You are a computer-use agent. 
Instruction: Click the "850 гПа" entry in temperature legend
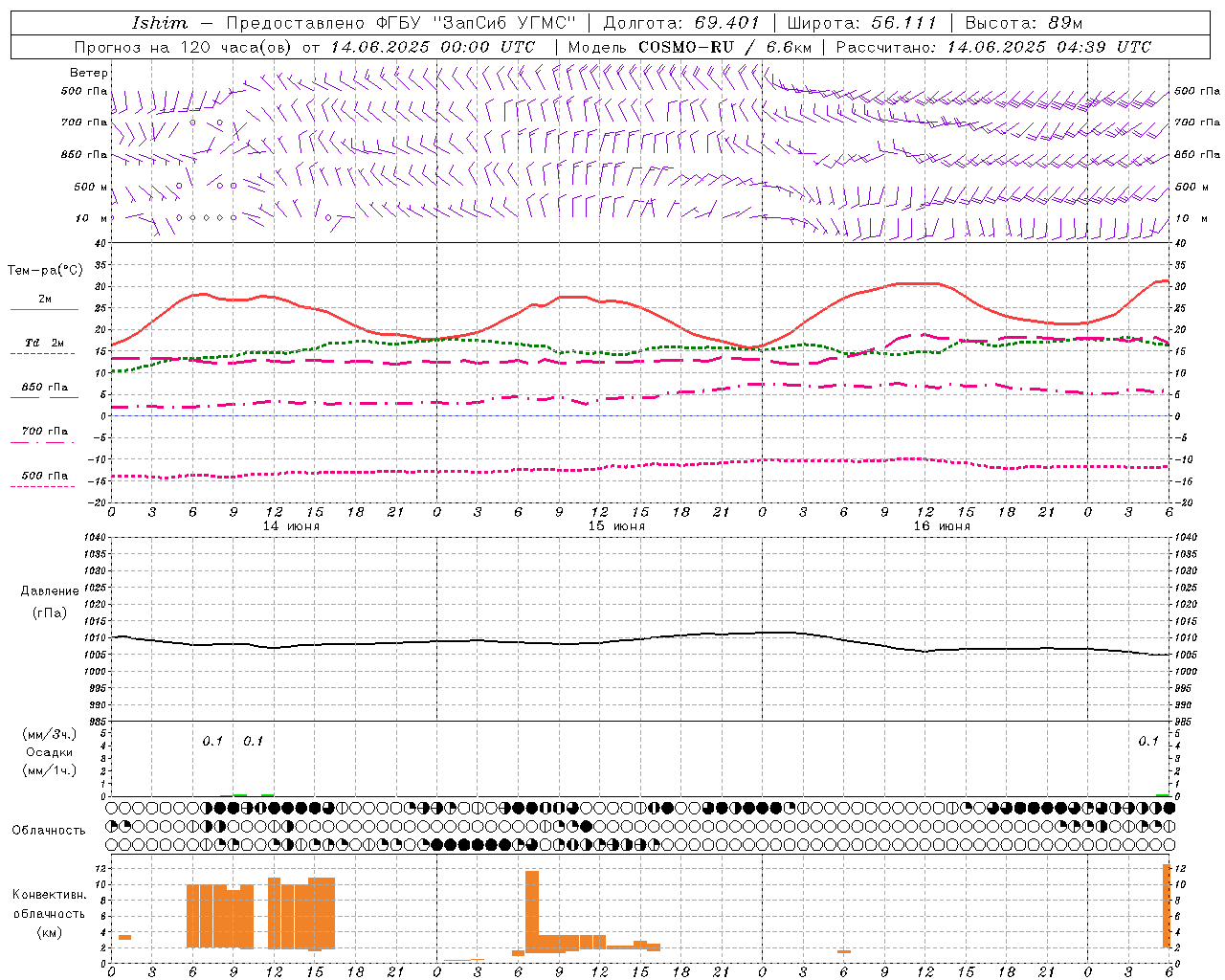coord(44,388)
